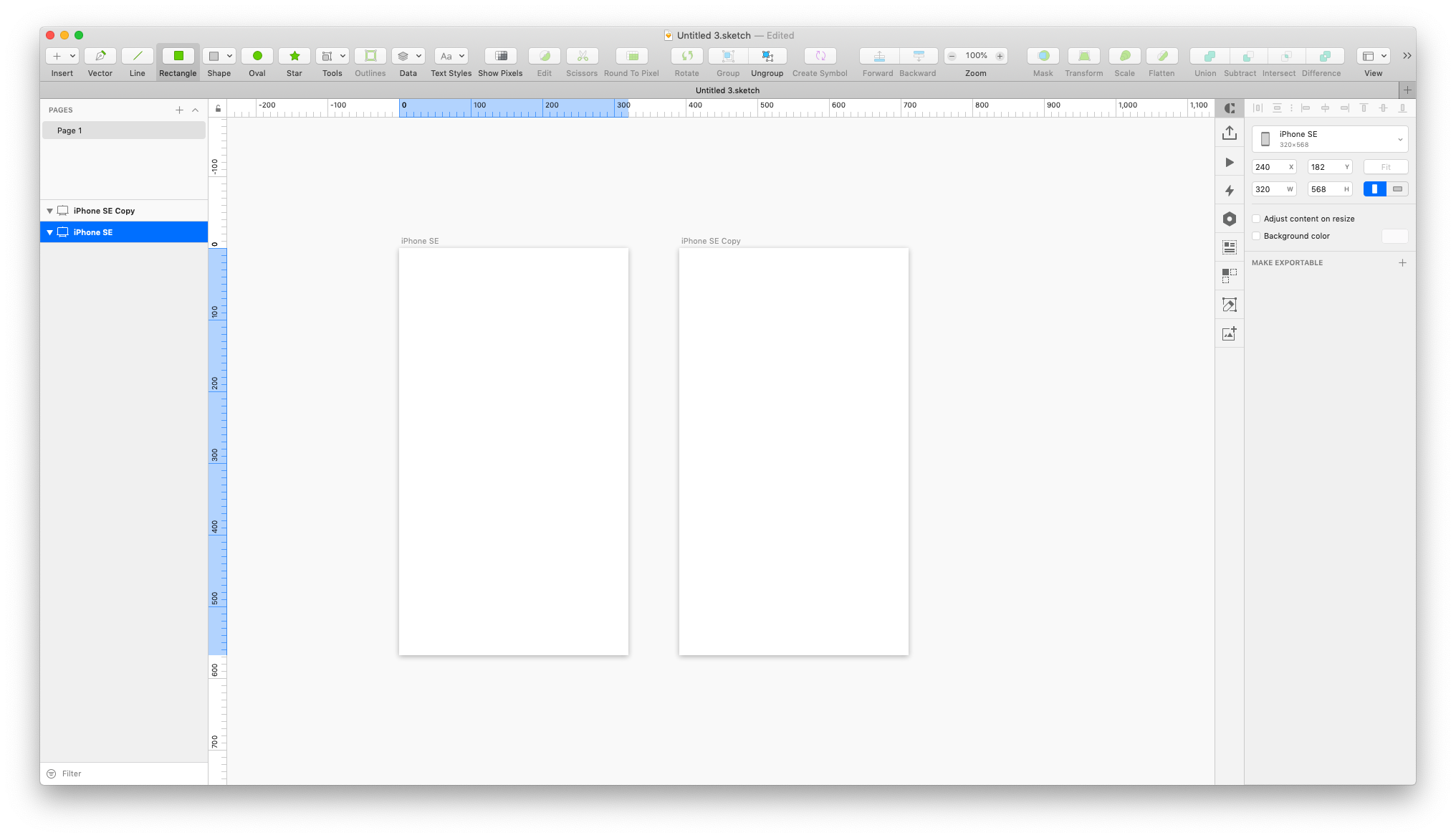Image resolution: width=1456 pixels, height=838 pixels.
Task: Enable the Background color checkbox
Action: point(1256,236)
